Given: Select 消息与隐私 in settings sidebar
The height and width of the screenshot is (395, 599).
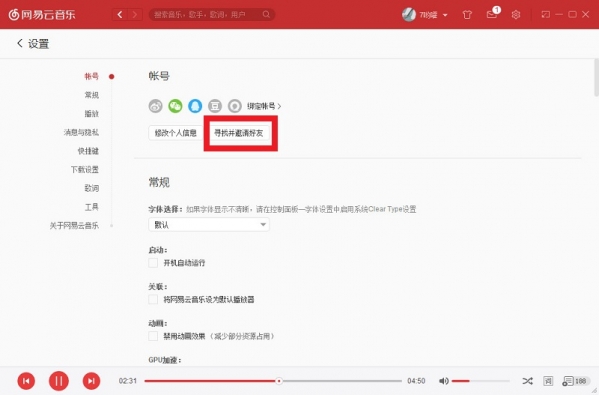Looking at the screenshot, I should 81,132.
